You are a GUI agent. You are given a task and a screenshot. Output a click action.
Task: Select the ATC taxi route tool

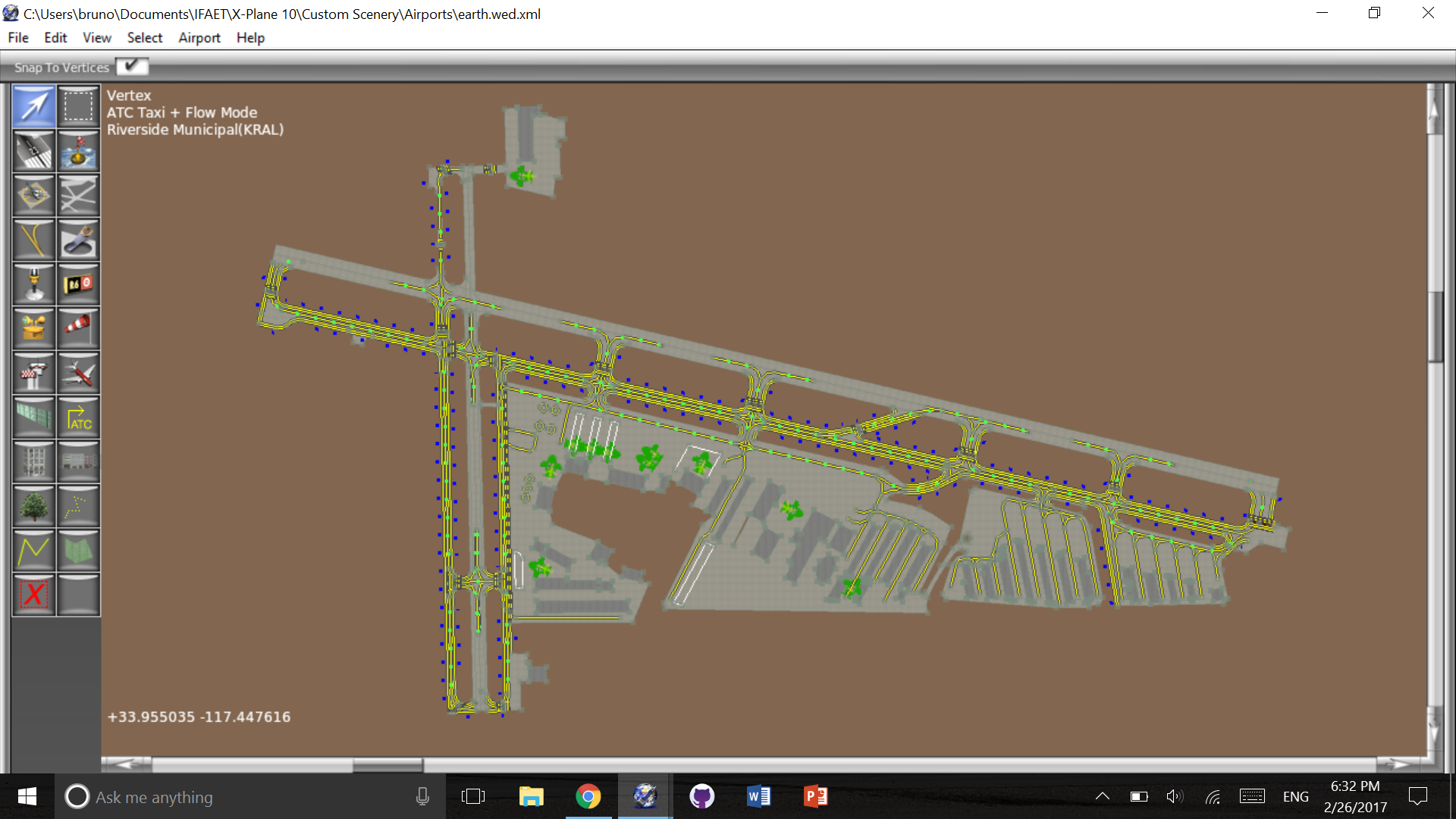[78, 417]
